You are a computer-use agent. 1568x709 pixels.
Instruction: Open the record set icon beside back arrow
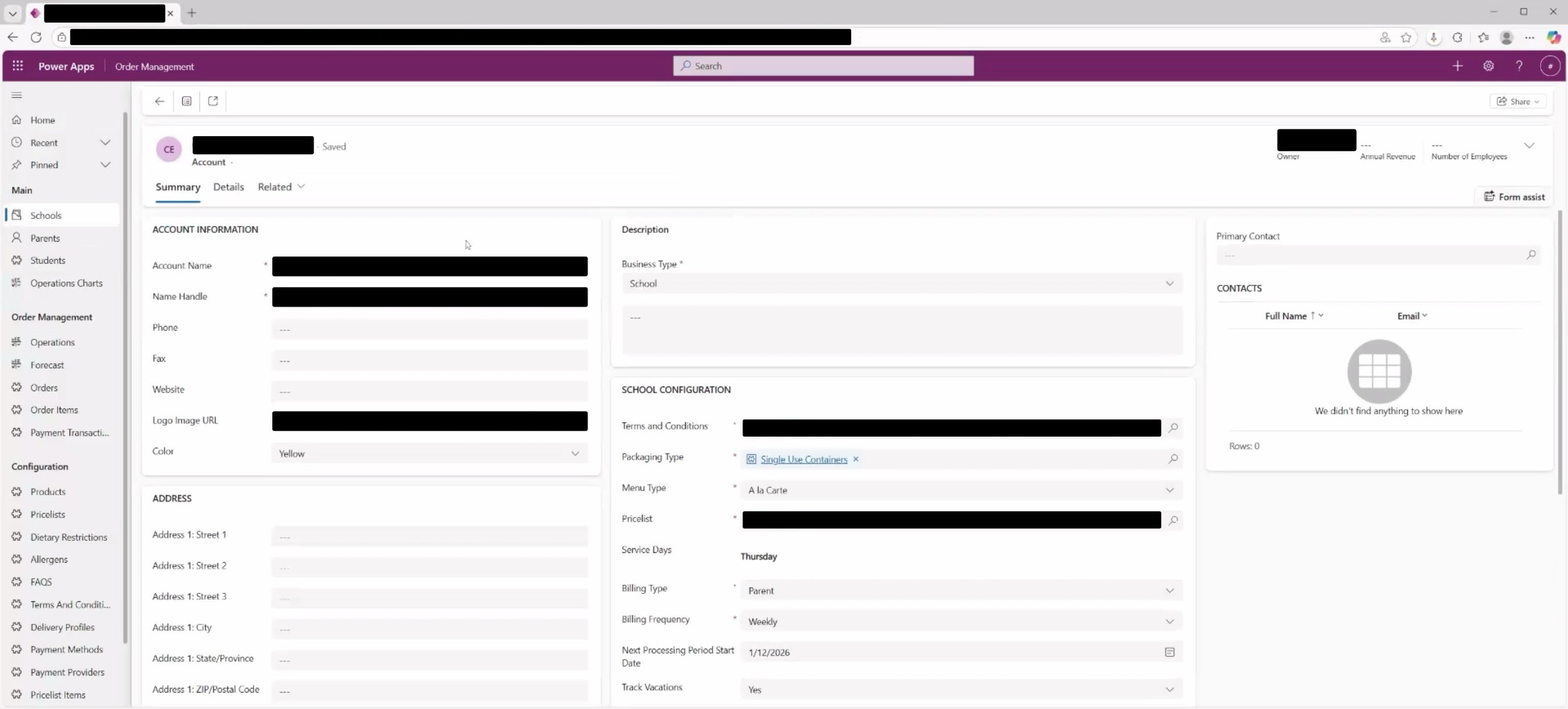tap(186, 101)
